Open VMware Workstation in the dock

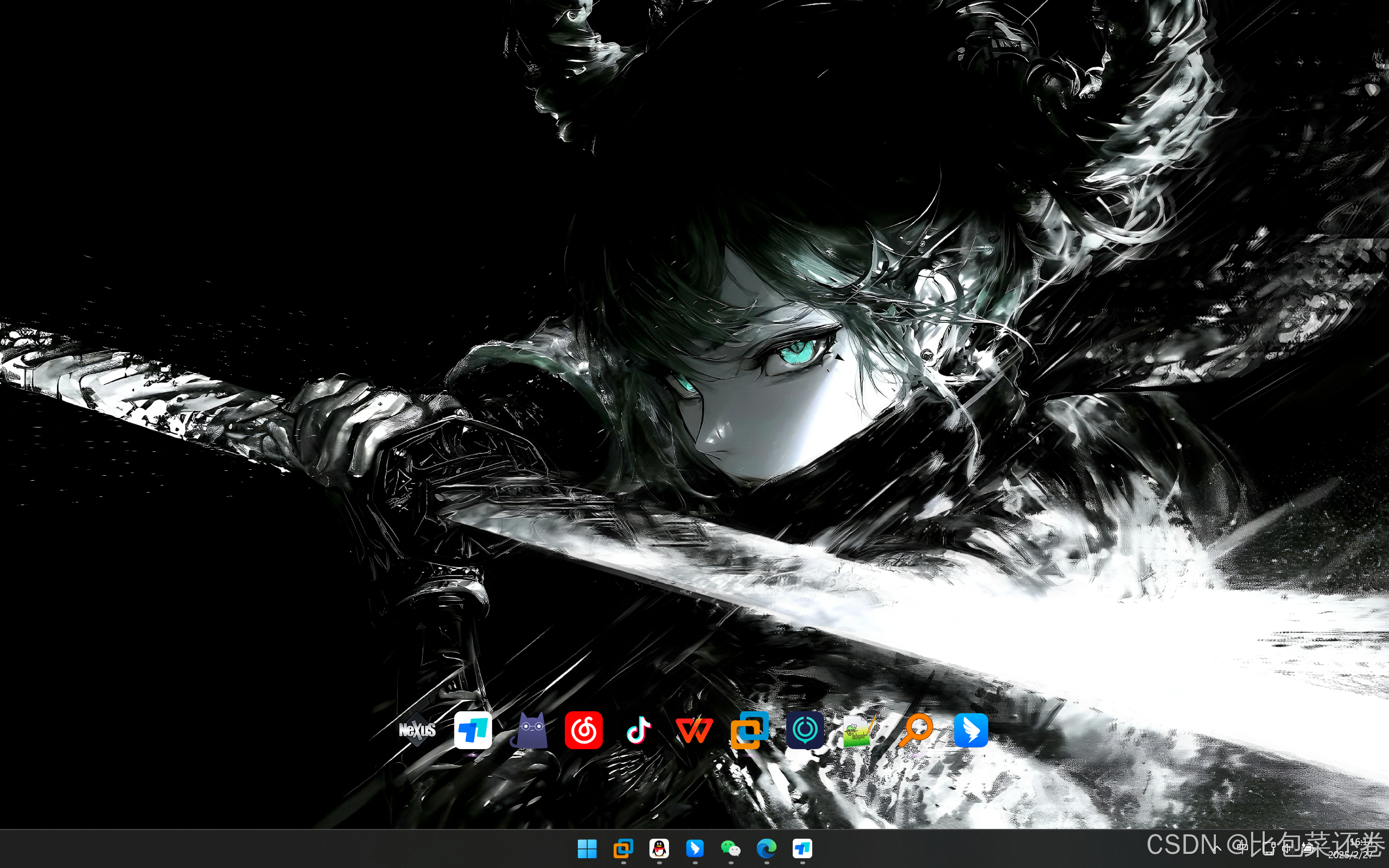click(750, 730)
